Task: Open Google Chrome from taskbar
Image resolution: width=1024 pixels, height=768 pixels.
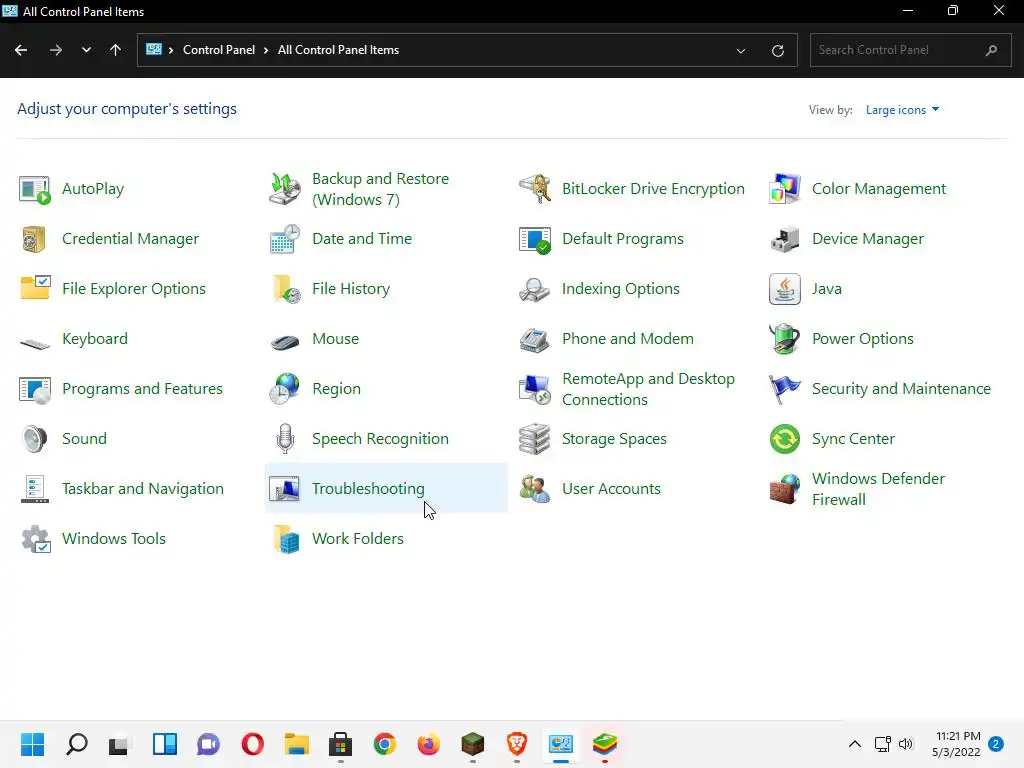Action: pos(385,744)
